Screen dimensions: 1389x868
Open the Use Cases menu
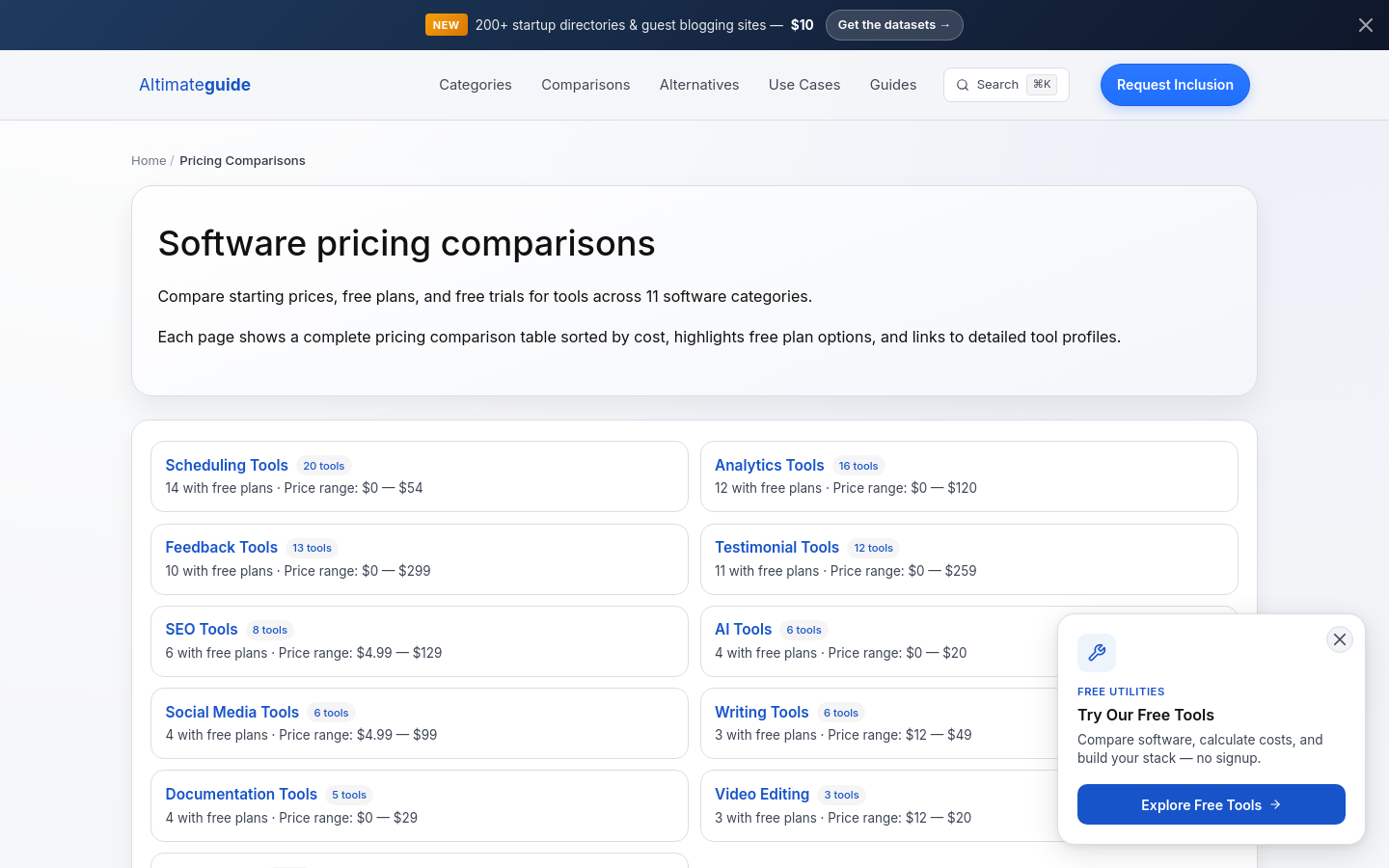(804, 85)
